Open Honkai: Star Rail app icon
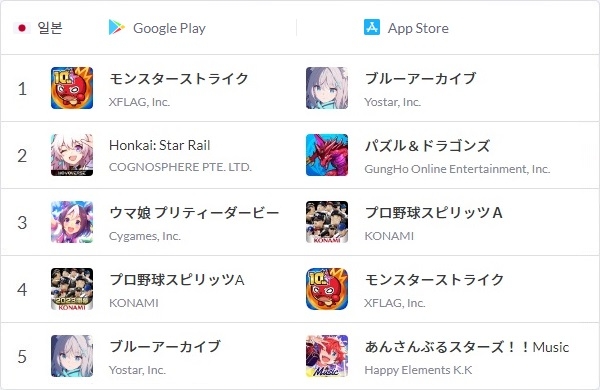 coord(72,155)
